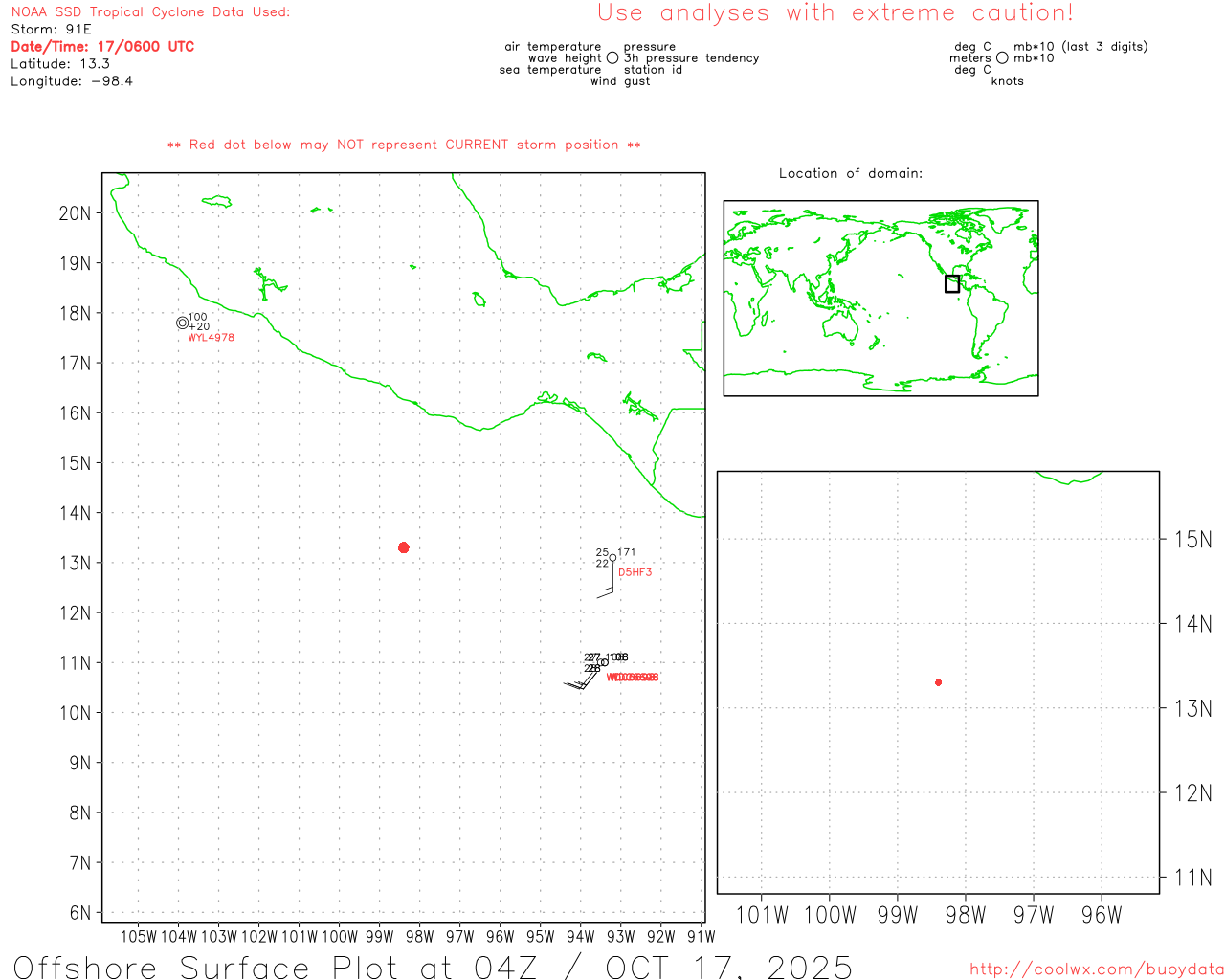This screenshot has width=1225, height=980.
Task: Click the 'Date/Time: 17/0600 UTC' text
Action: pos(102,46)
